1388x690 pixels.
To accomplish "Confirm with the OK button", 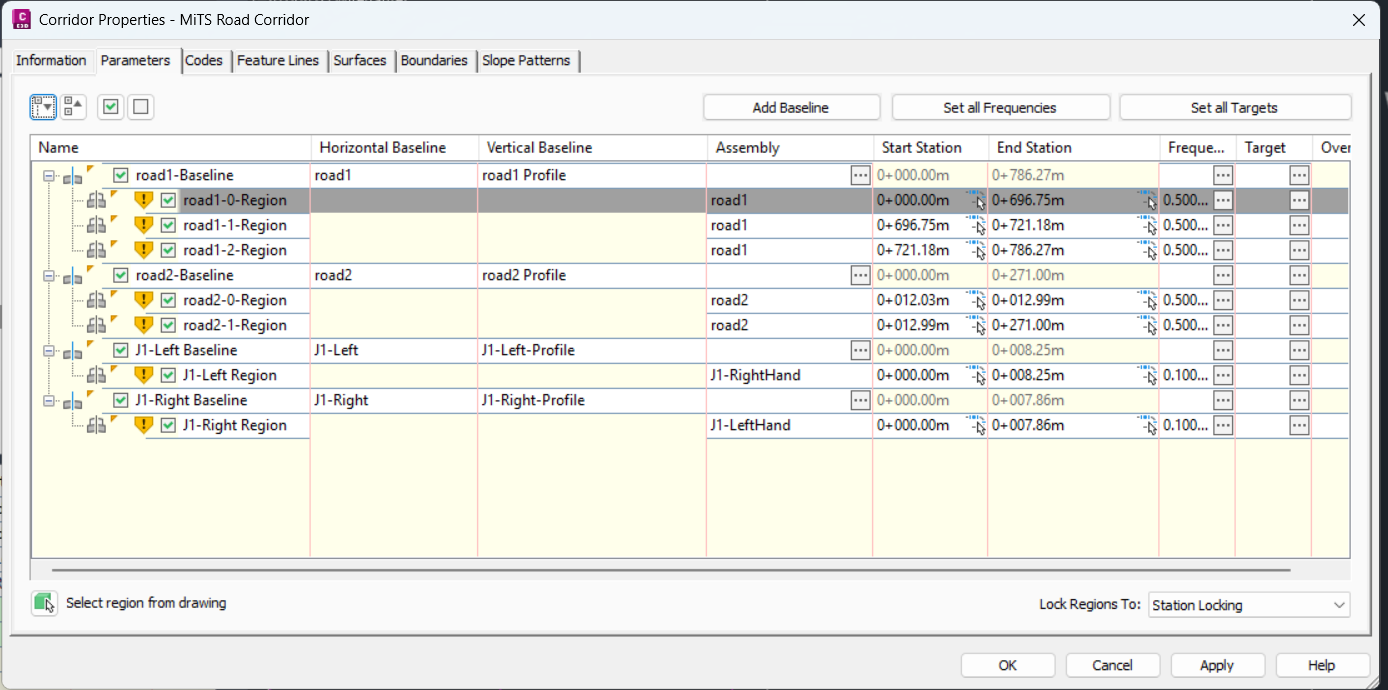I will coord(1008,665).
